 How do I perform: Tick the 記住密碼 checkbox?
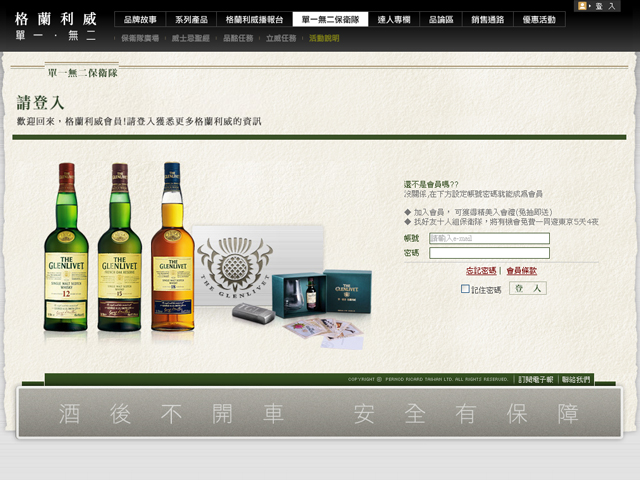click(x=465, y=289)
